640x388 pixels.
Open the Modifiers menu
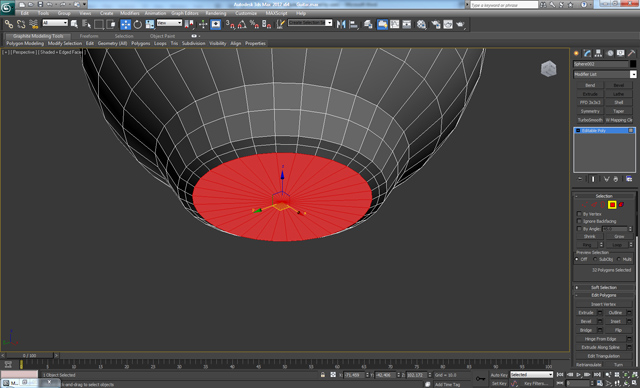[x=130, y=13]
